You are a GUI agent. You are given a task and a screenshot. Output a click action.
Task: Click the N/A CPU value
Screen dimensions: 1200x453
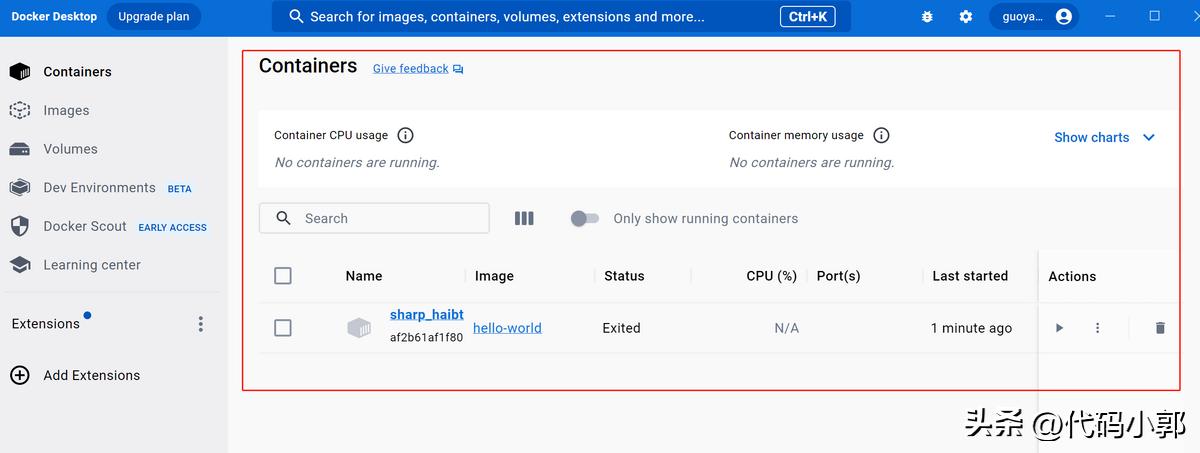coord(787,328)
